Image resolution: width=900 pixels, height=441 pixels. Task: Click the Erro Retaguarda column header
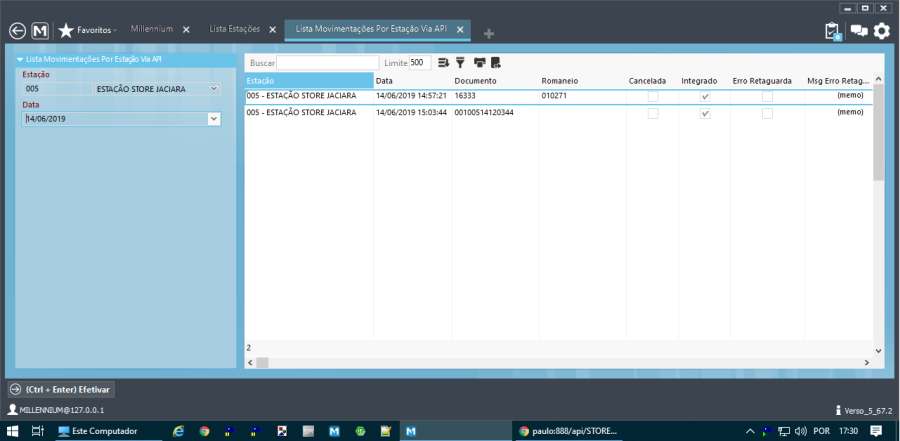pos(767,81)
